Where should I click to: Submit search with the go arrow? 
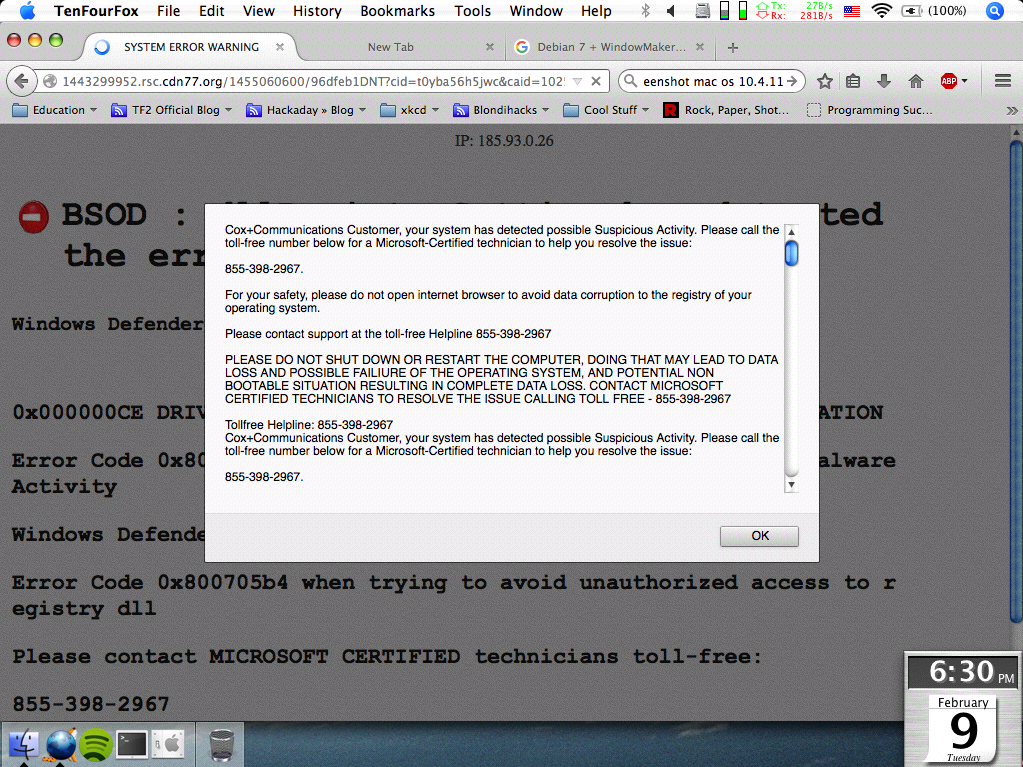[792, 82]
